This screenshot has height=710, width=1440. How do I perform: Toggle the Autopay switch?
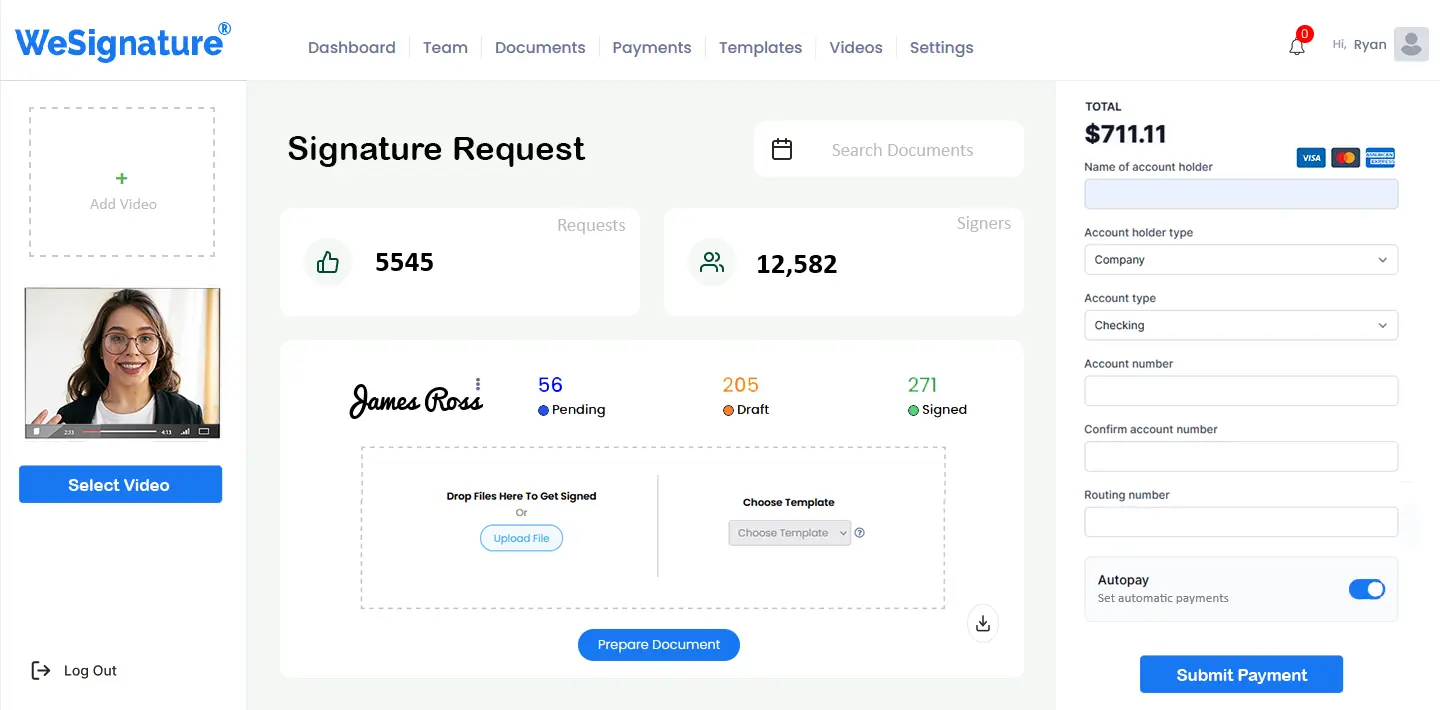click(1367, 589)
